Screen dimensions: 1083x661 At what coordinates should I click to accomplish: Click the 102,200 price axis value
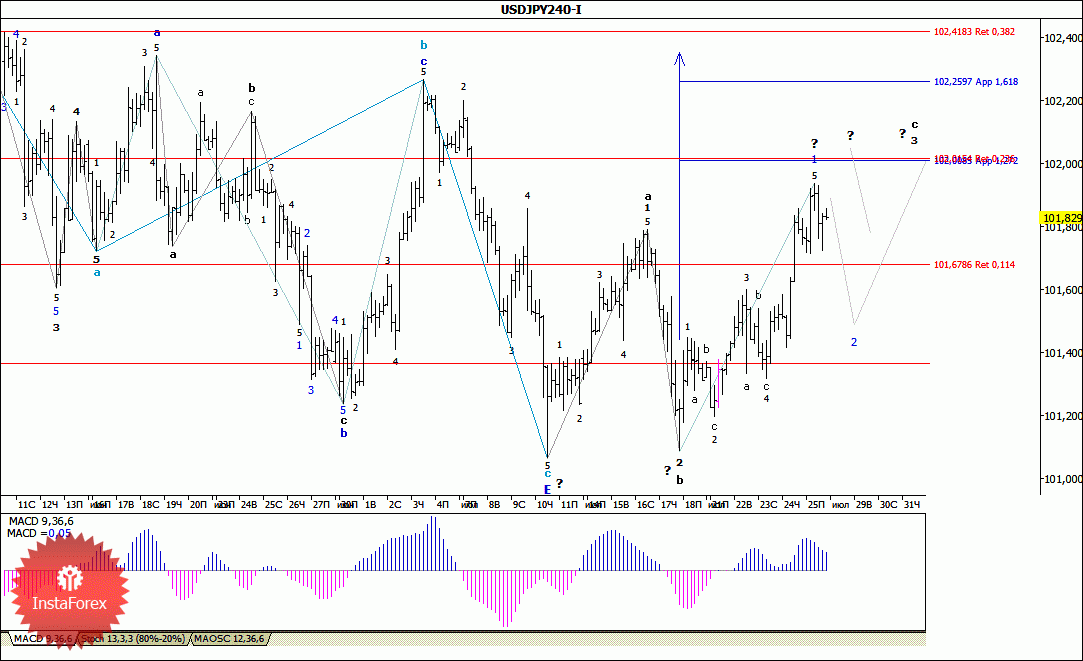point(1062,101)
